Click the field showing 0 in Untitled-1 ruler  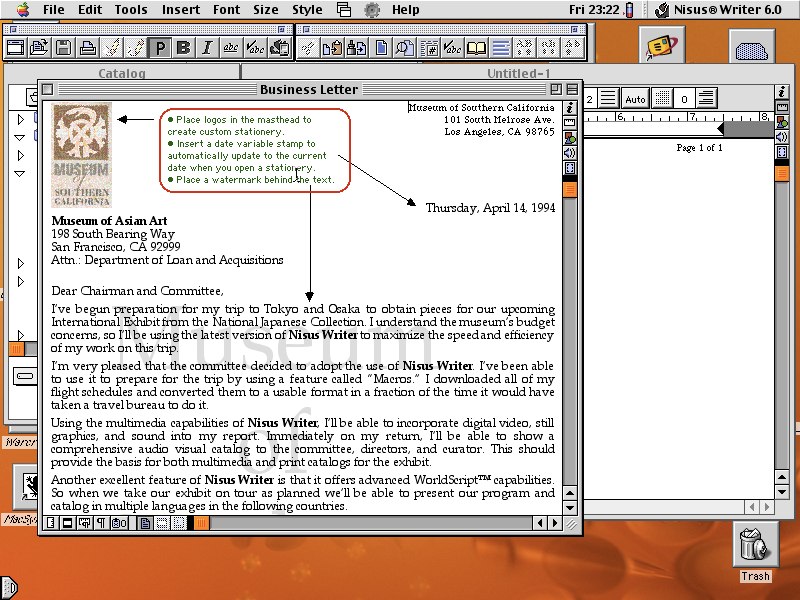pos(684,98)
